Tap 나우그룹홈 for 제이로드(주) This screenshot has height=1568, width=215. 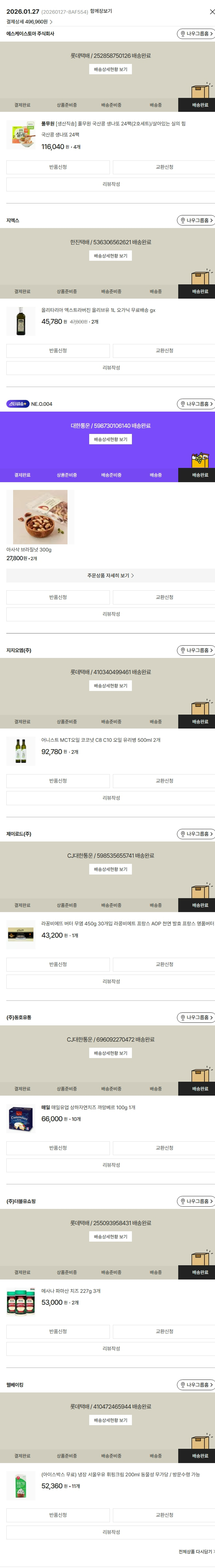196,834
